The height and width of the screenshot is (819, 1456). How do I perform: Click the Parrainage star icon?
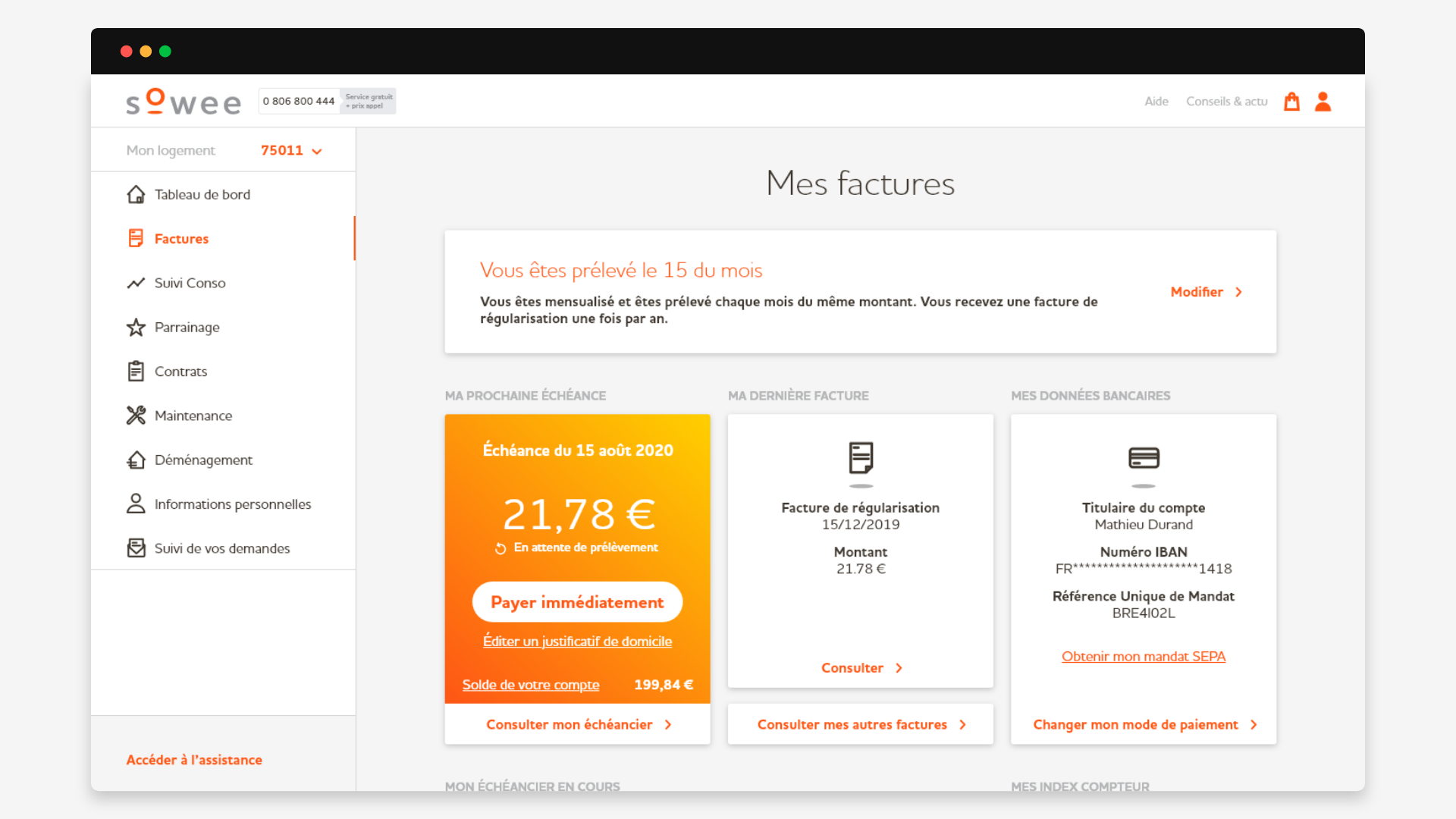coord(136,327)
